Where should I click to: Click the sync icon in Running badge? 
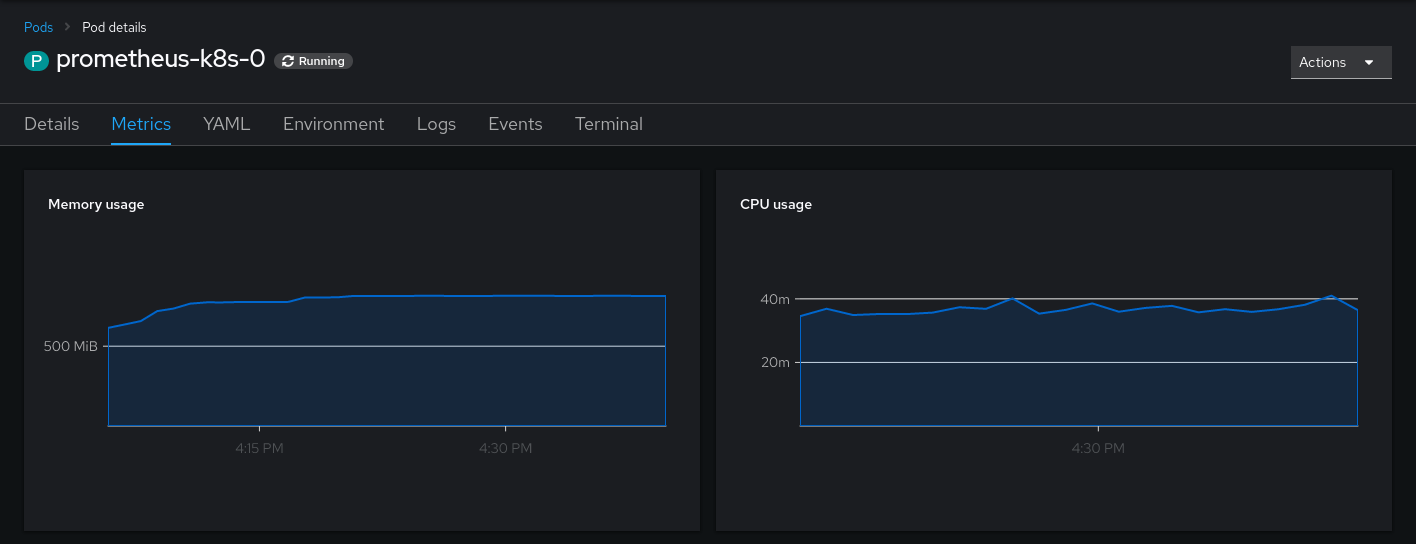pyautogui.click(x=288, y=61)
